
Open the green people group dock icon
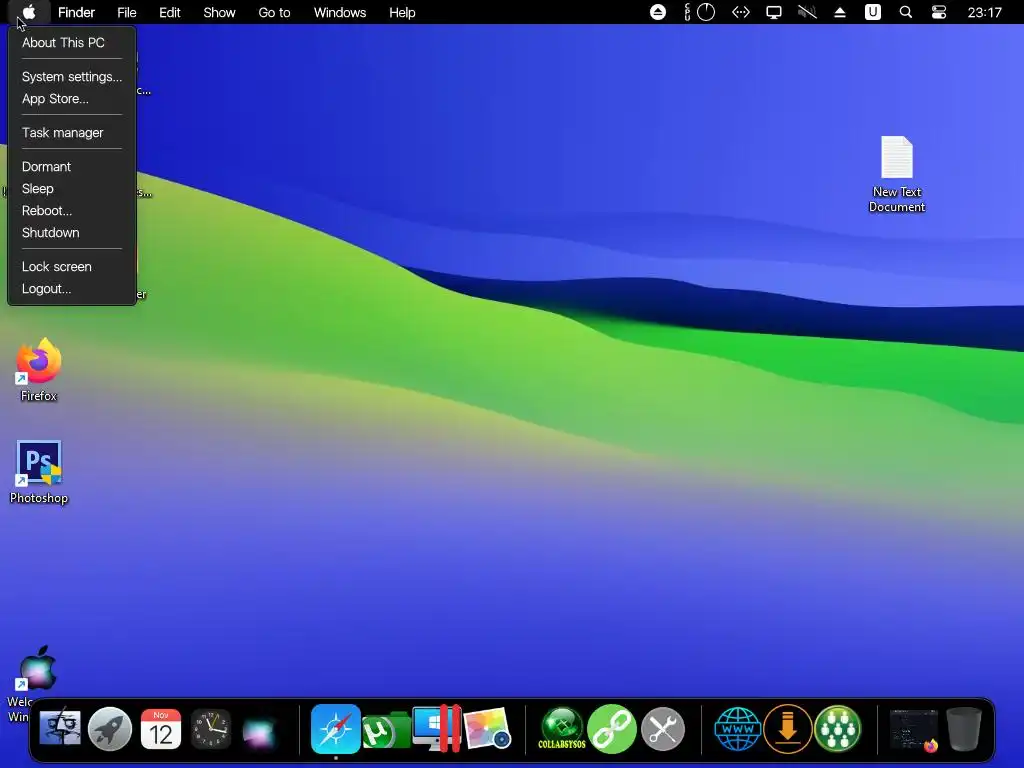point(838,728)
